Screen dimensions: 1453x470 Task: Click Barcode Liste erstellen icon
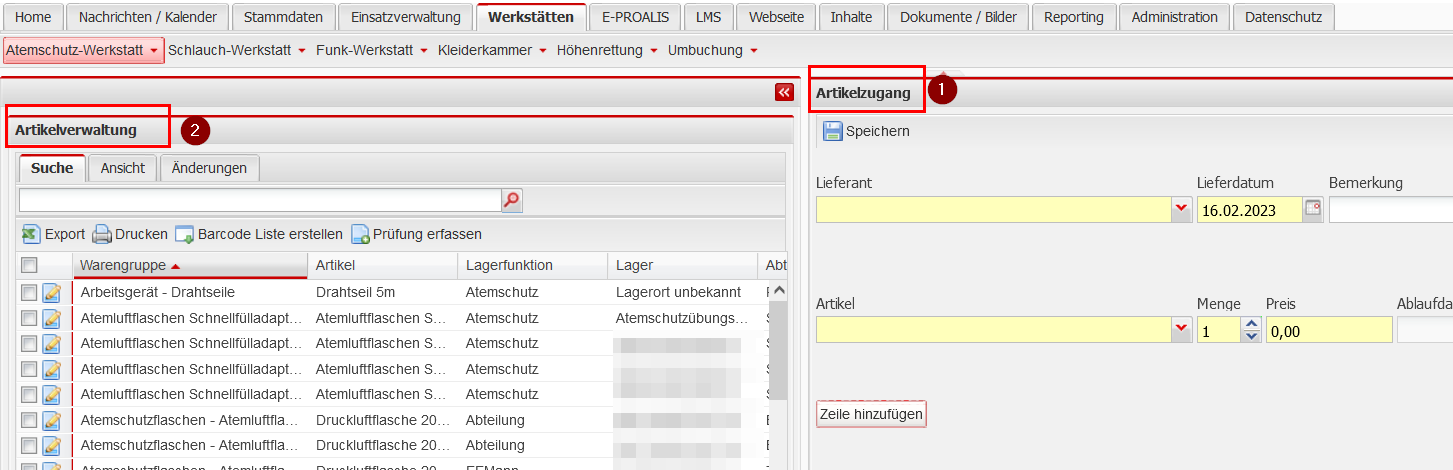[184, 234]
